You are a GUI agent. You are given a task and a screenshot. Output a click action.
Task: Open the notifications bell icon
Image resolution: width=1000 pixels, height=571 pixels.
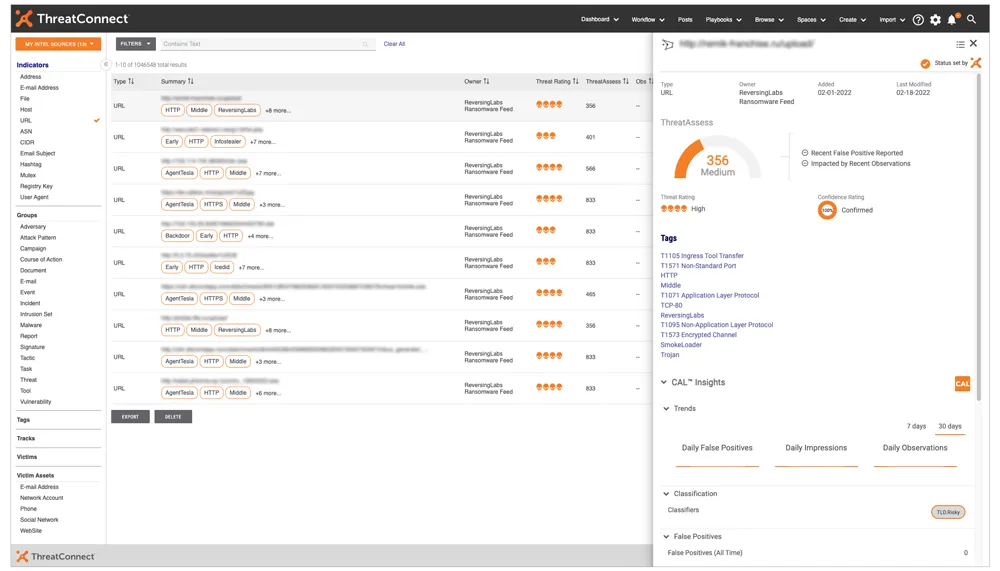click(x=952, y=20)
